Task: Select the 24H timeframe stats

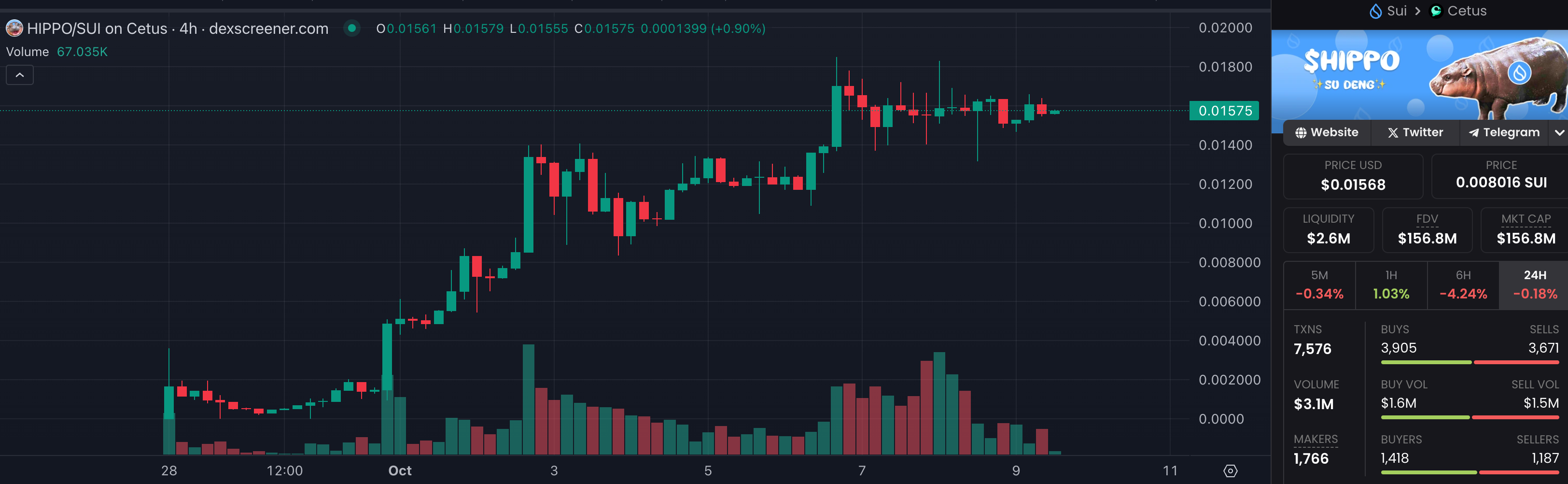Action: click(x=1534, y=285)
